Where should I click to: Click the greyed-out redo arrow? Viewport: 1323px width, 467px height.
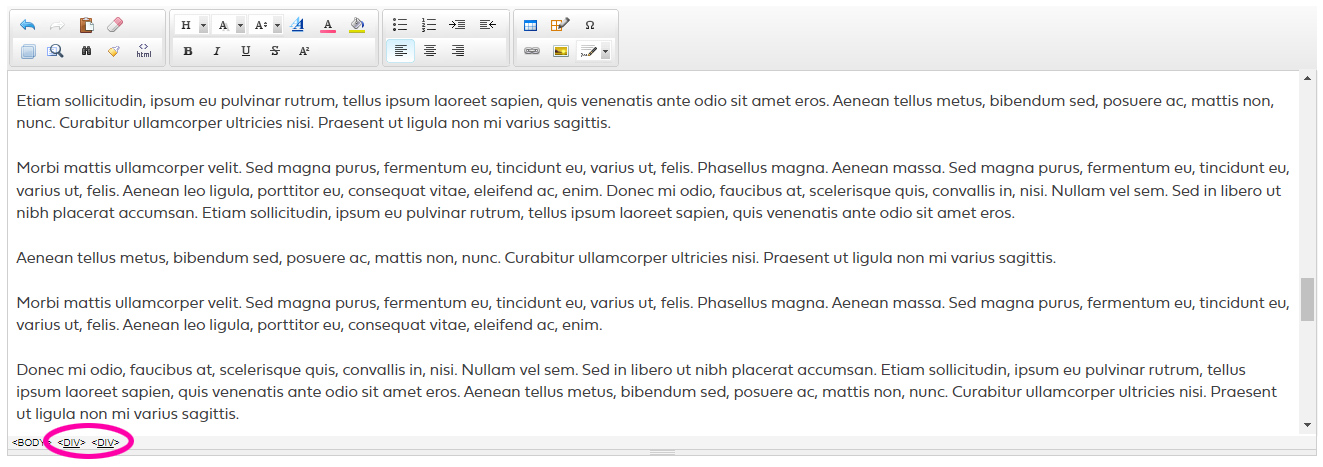[x=57, y=25]
